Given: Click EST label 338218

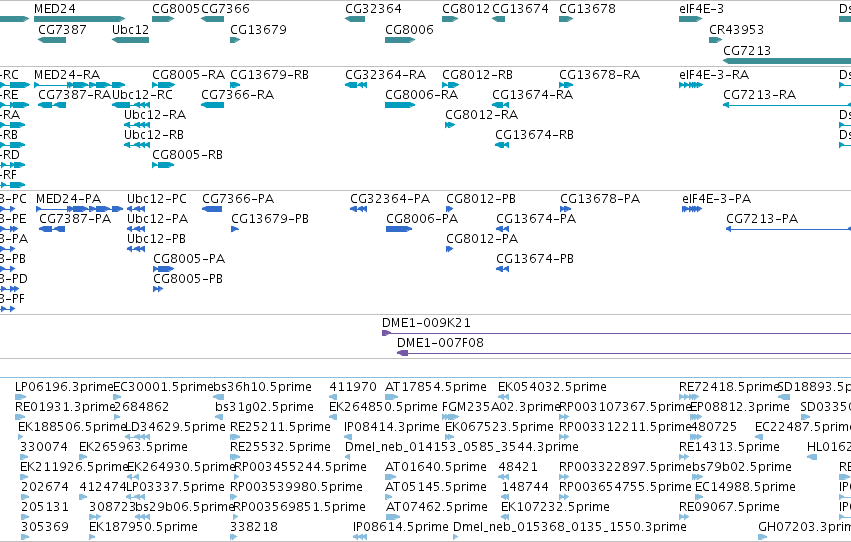Looking at the screenshot, I should click(x=254, y=527).
